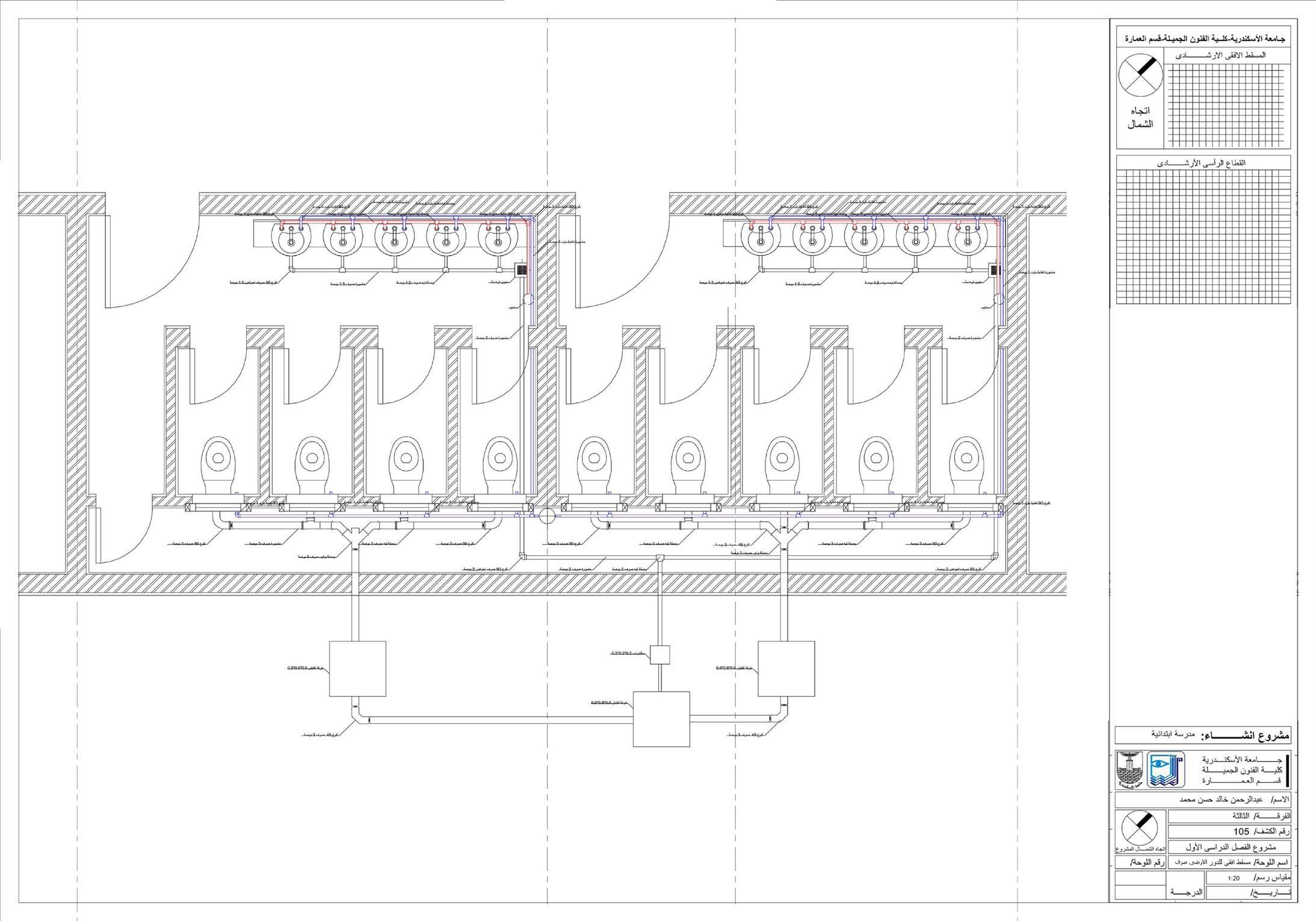Screen dimensions: 1316x921
Task: Select the left inspection chamber box
Action: [x=357, y=668]
